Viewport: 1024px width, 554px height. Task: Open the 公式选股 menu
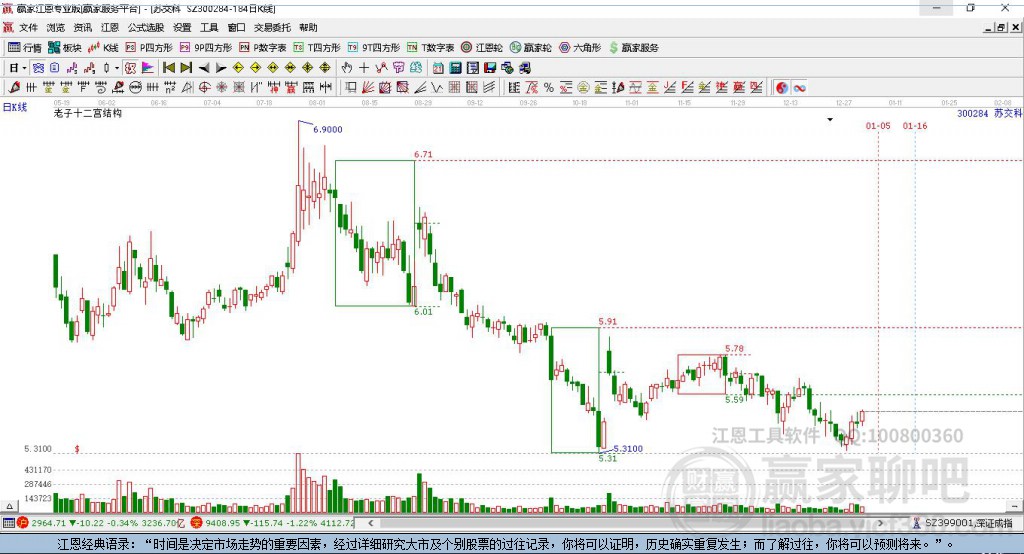[146, 27]
